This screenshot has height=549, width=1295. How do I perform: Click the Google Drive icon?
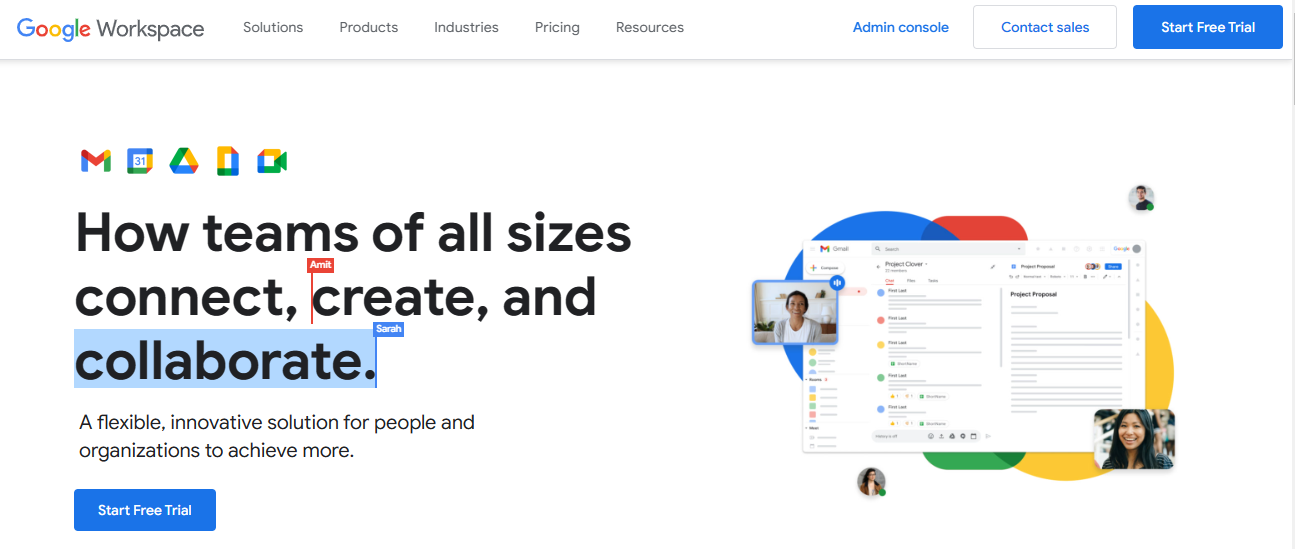[x=184, y=160]
